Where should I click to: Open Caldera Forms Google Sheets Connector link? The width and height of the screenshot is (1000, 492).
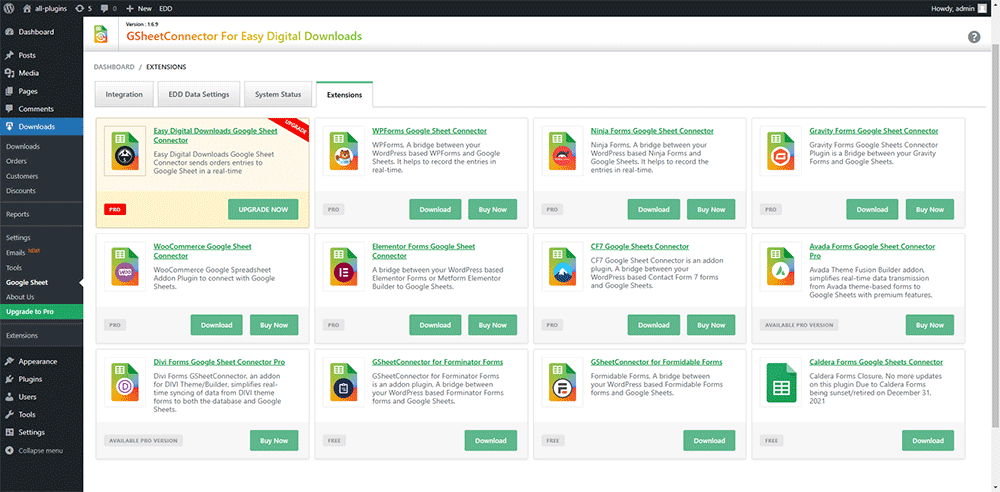coord(876,362)
